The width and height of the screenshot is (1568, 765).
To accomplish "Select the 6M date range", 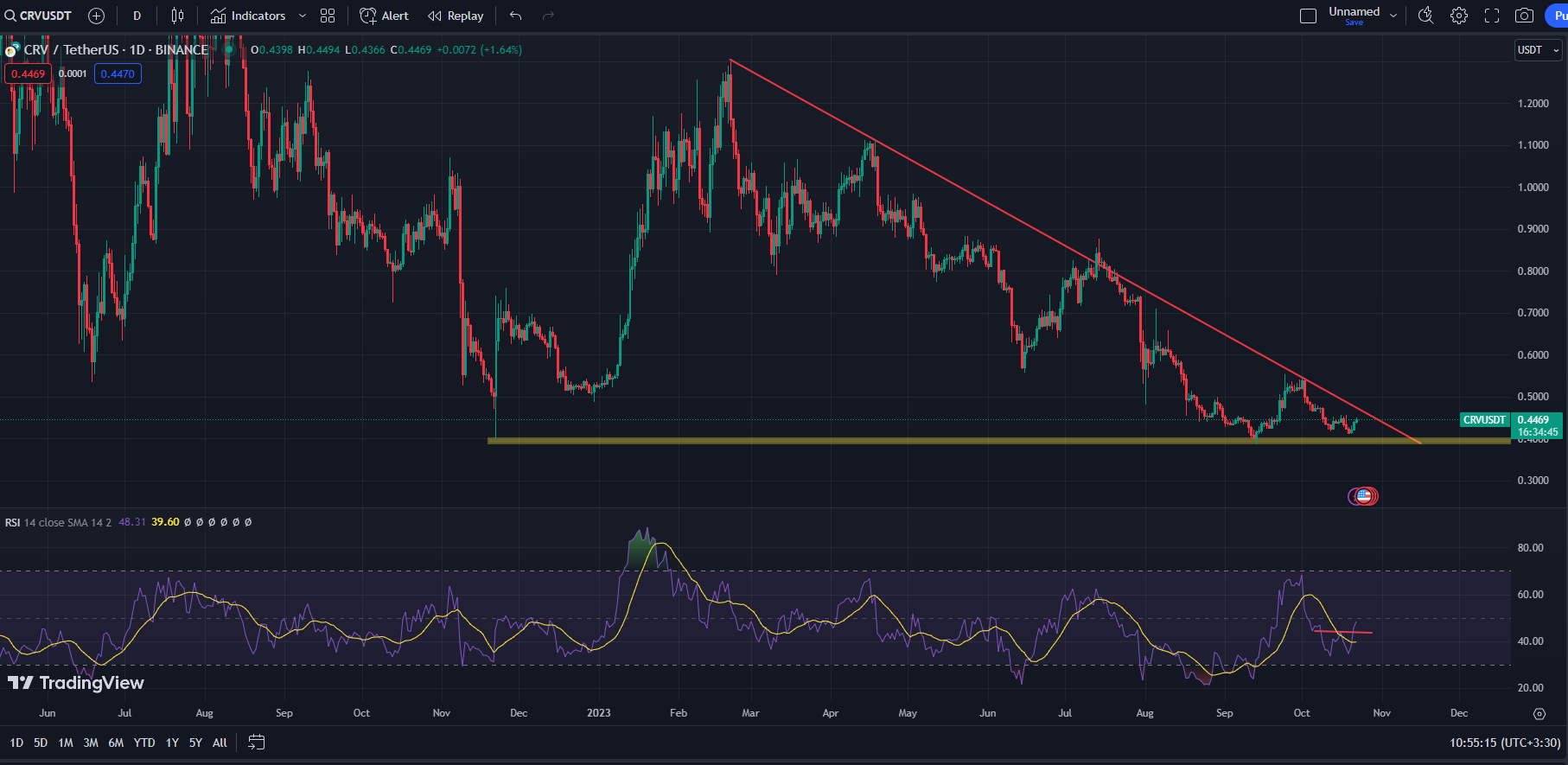I will (116, 743).
